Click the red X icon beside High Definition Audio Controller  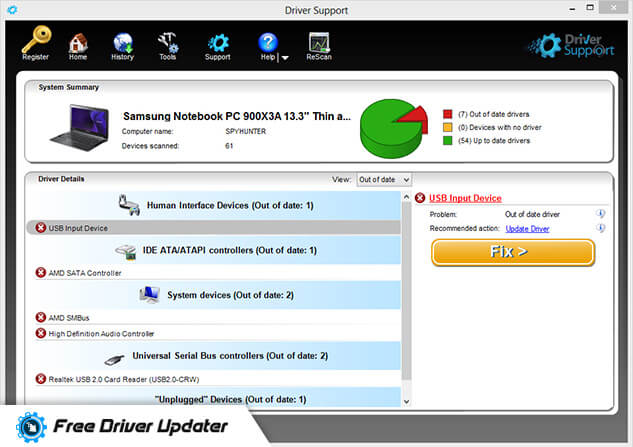tap(41, 333)
